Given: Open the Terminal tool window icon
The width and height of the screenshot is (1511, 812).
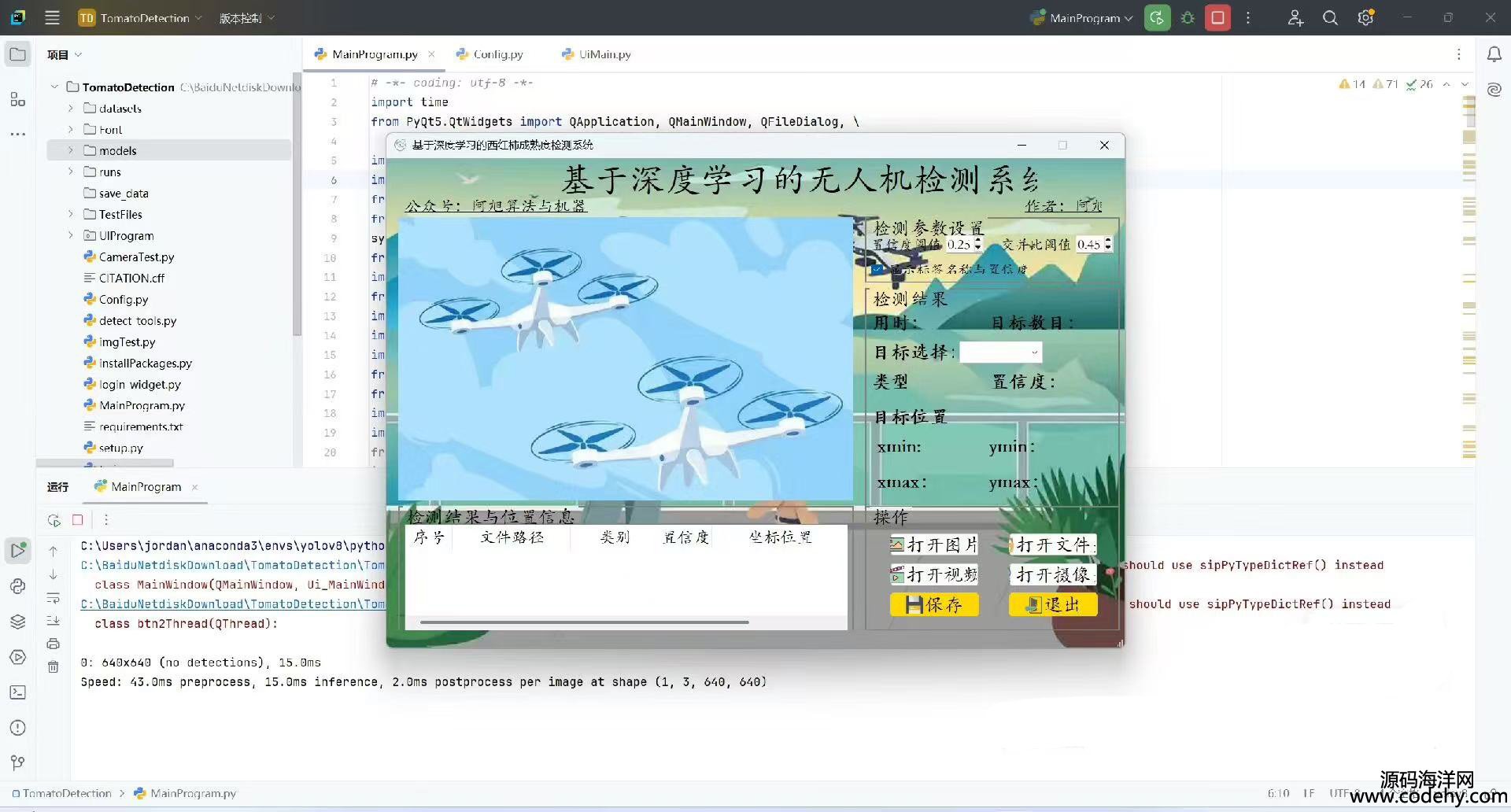Looking at the screenshot, I should [x=17, y=692].
